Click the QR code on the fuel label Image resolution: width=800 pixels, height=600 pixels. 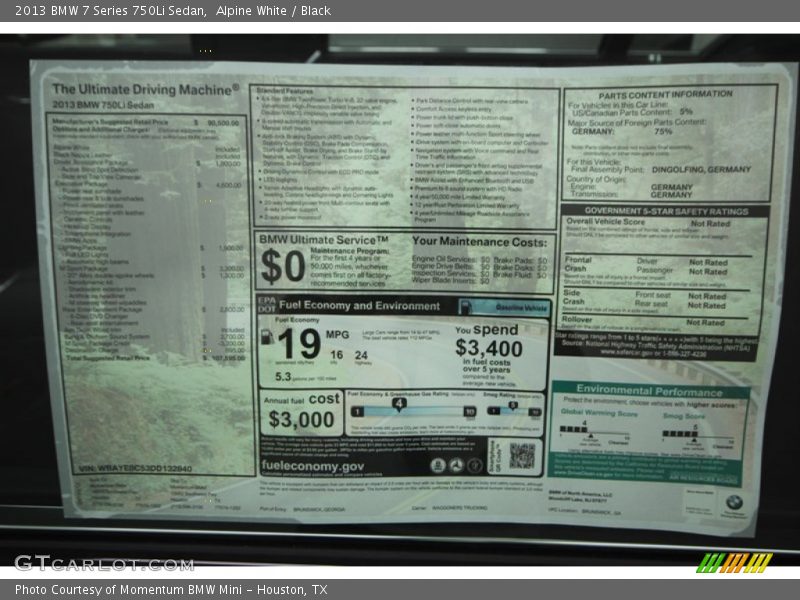522,455
